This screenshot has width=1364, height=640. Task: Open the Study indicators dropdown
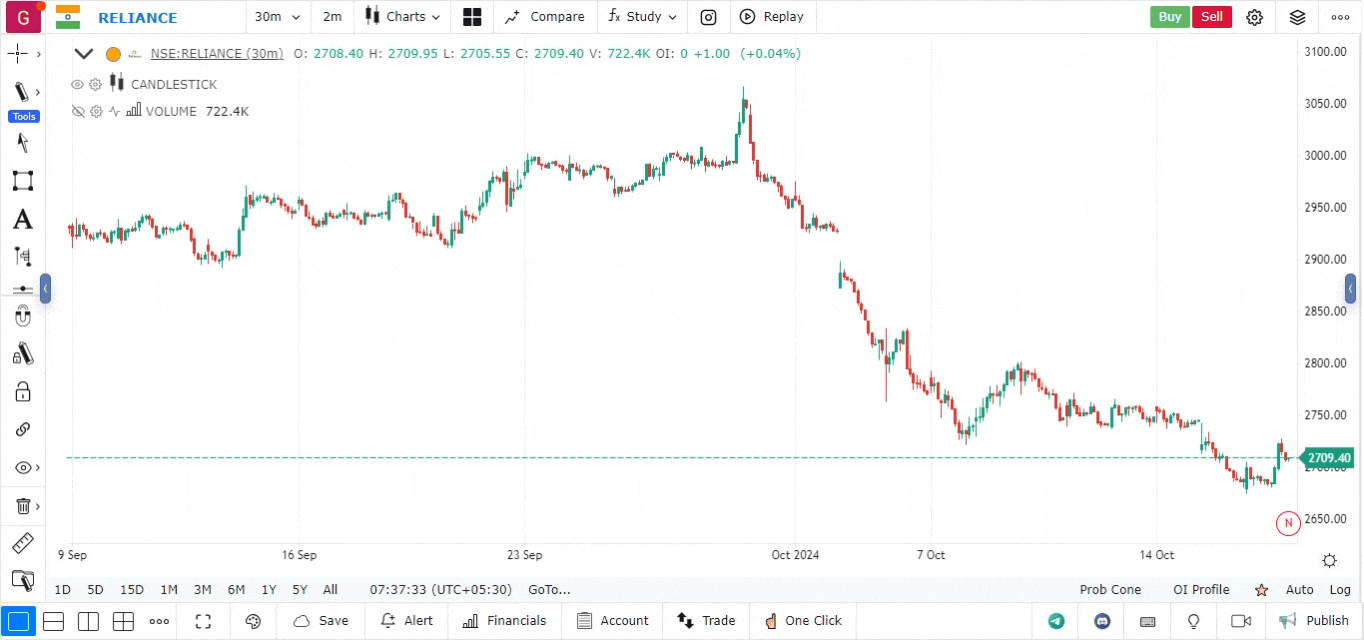click(642, 17)
